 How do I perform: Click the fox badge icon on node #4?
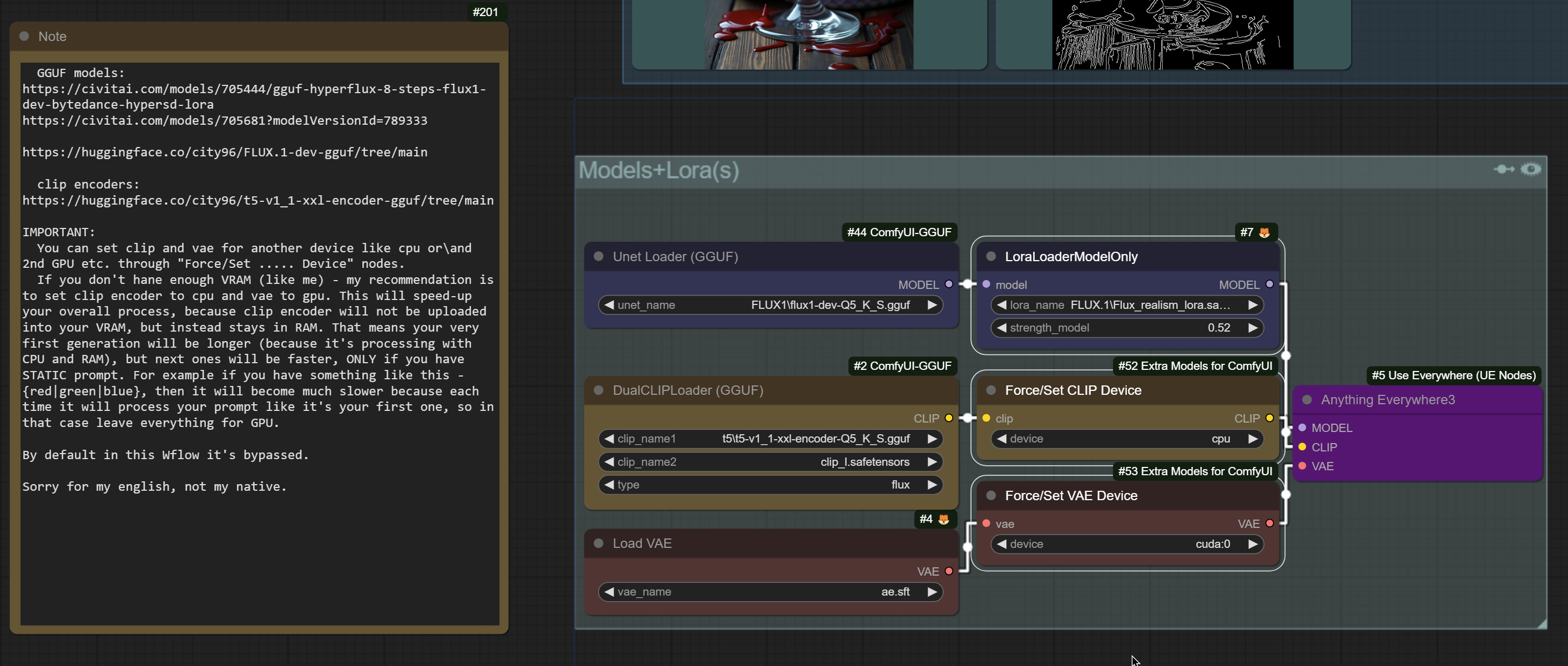943,519
